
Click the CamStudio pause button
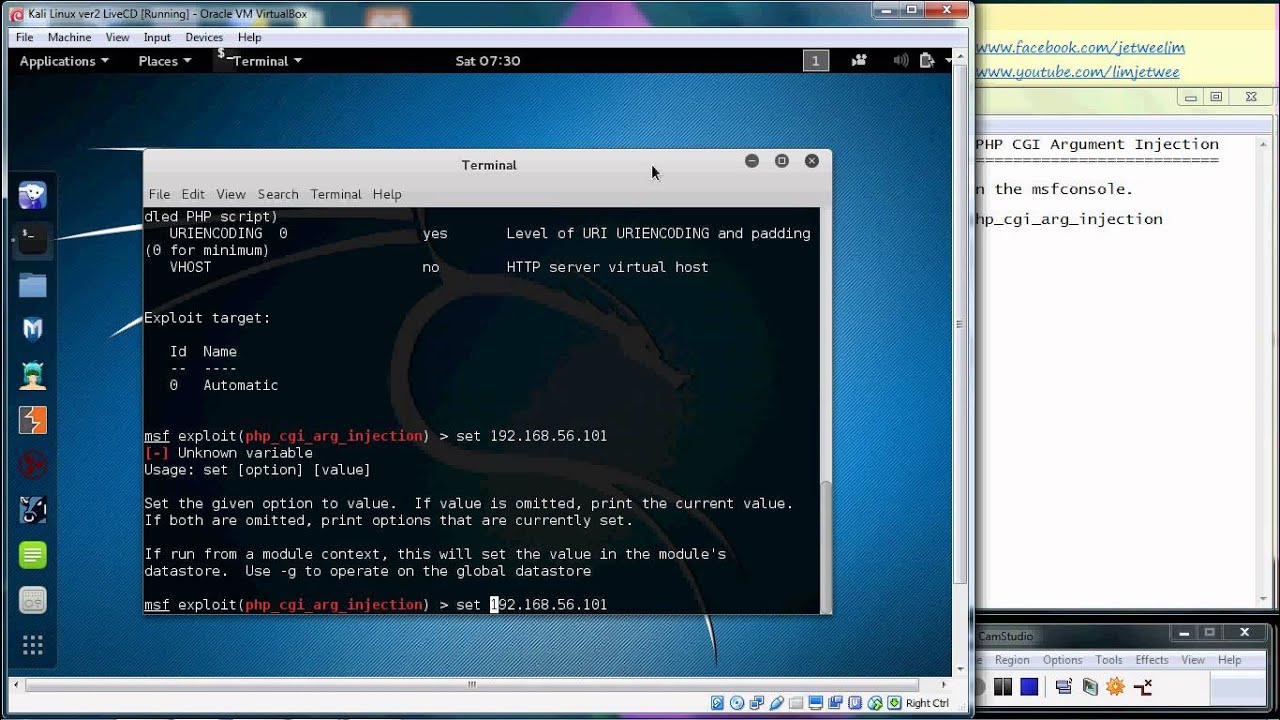(x=1003, y=686)
